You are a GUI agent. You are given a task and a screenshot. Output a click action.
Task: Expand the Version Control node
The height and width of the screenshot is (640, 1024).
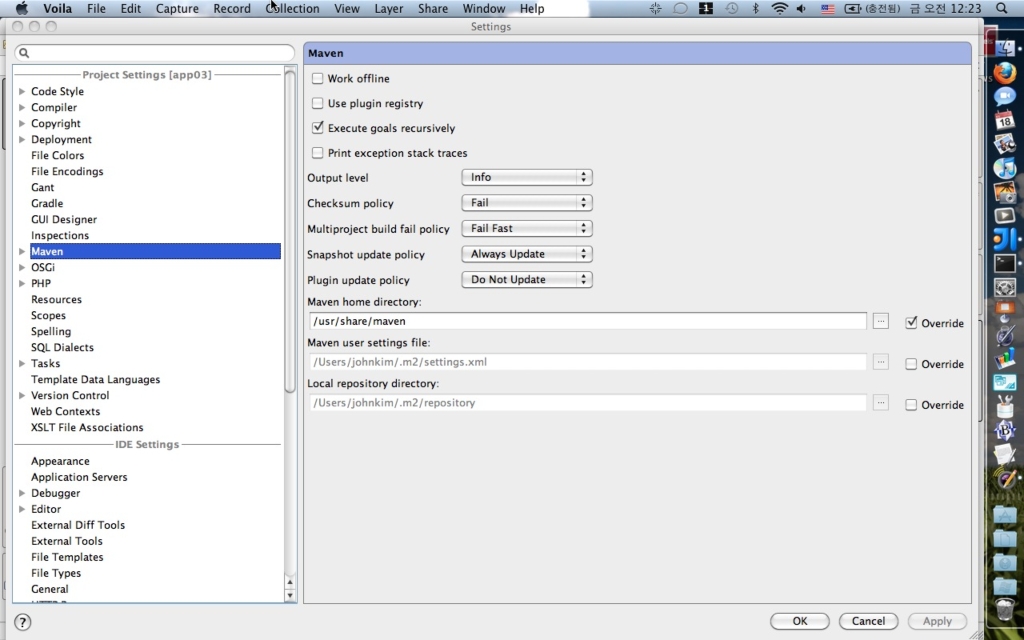click(x=22, y=395)
